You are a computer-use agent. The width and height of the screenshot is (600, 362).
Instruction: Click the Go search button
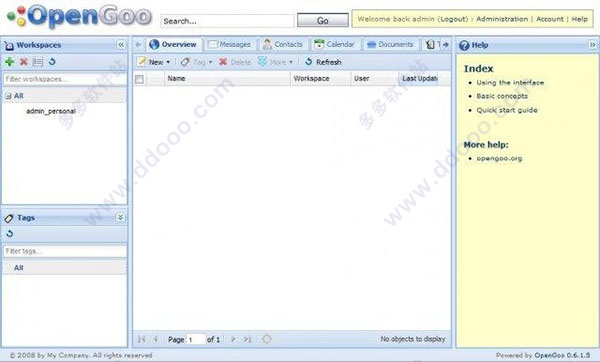[323, 21]
